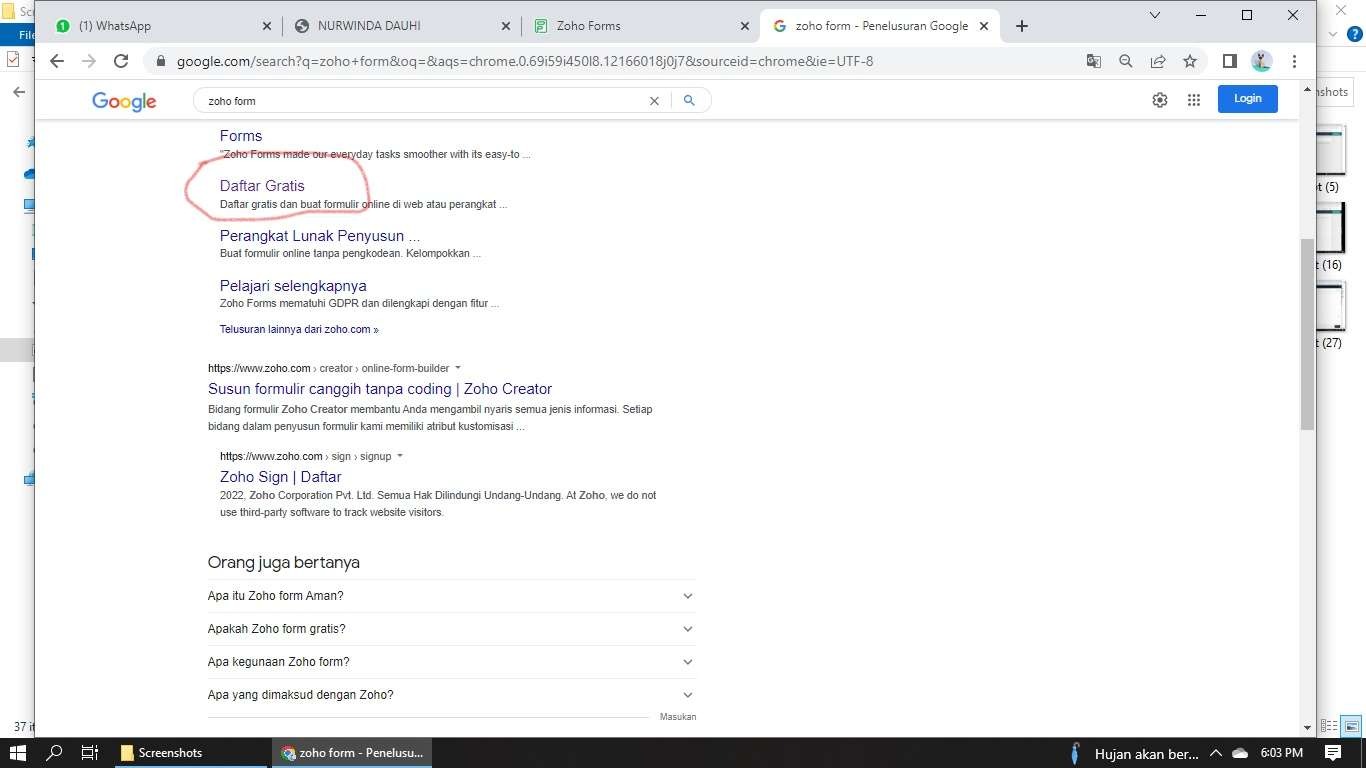Expand 'Apa itu Zoho form Aman?' question
1366x768 pixels.
pyautogui.click(x=451, y=596)
